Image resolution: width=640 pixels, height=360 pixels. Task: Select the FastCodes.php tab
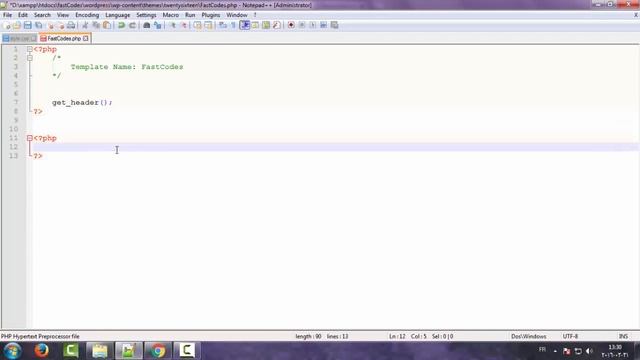pos(64,38)
